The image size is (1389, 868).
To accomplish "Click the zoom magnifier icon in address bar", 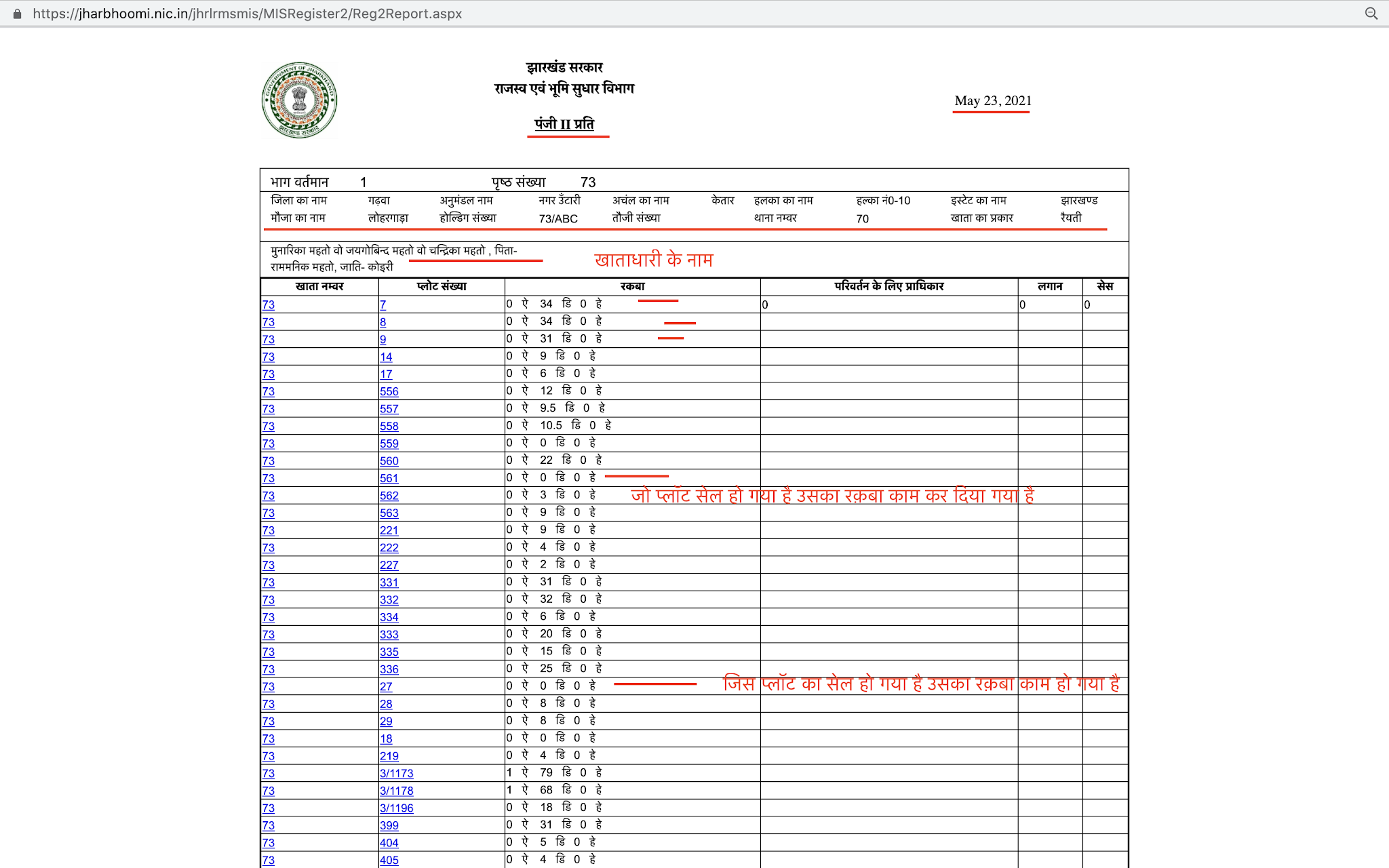I will click(x=1371, y=14).
